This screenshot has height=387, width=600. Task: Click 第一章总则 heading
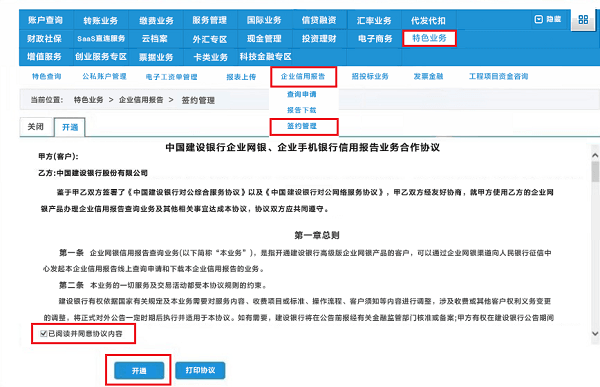point(317,235)
